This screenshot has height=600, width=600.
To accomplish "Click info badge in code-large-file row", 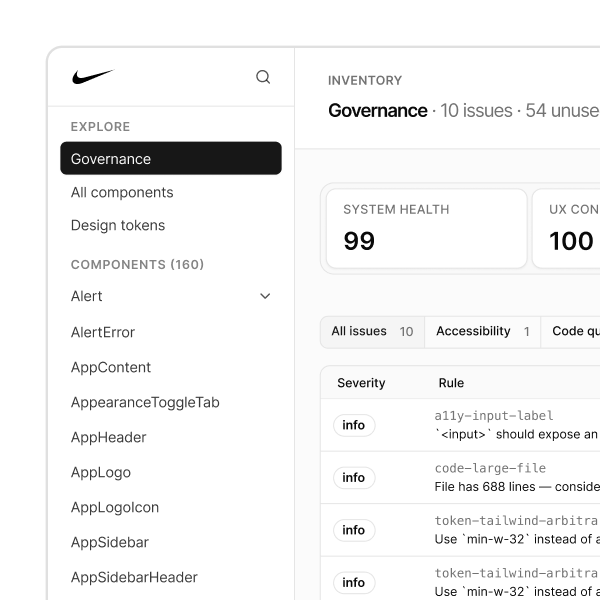I will click(x=354, y=478).
